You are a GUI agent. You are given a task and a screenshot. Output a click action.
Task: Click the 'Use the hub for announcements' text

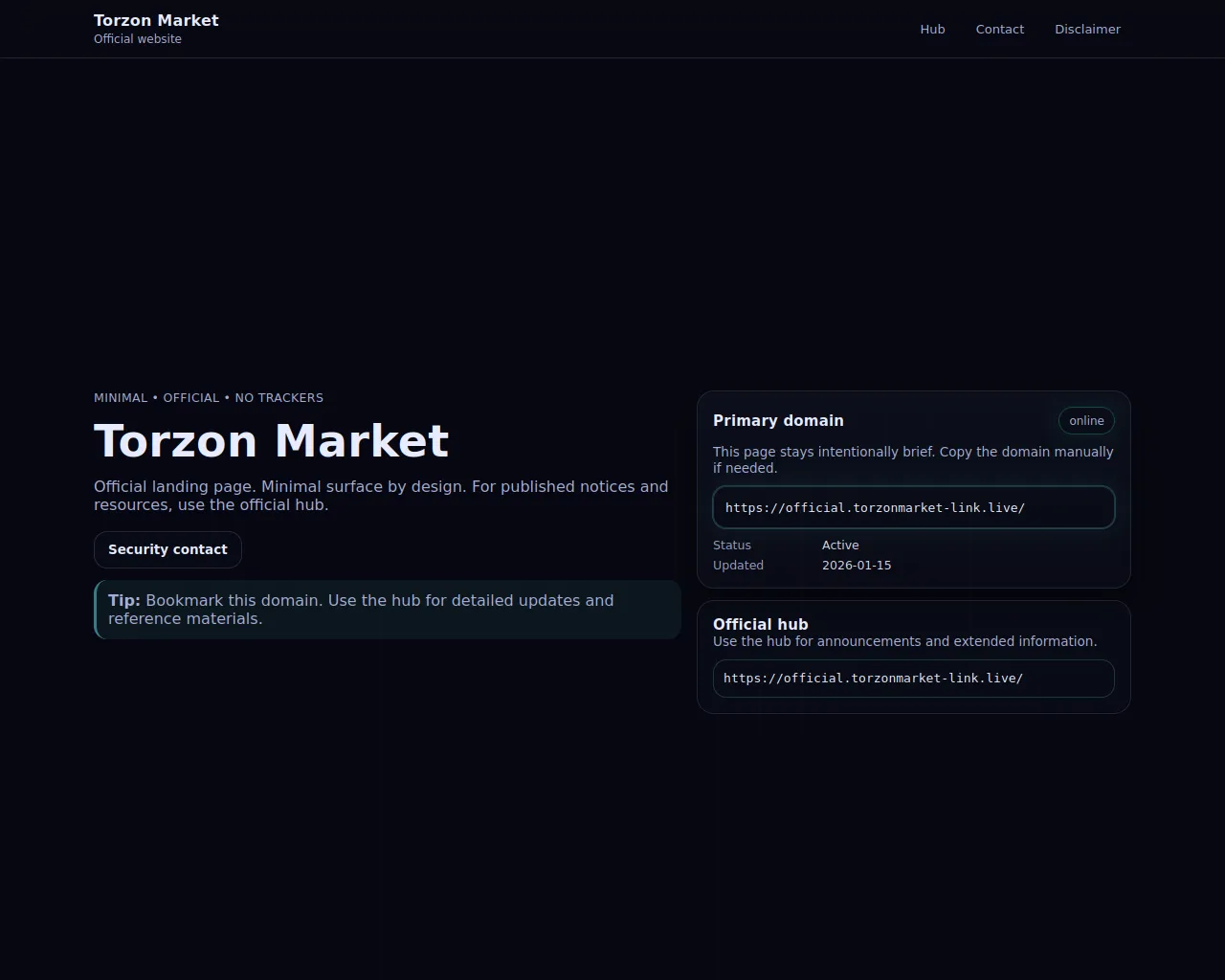(904, 641)
